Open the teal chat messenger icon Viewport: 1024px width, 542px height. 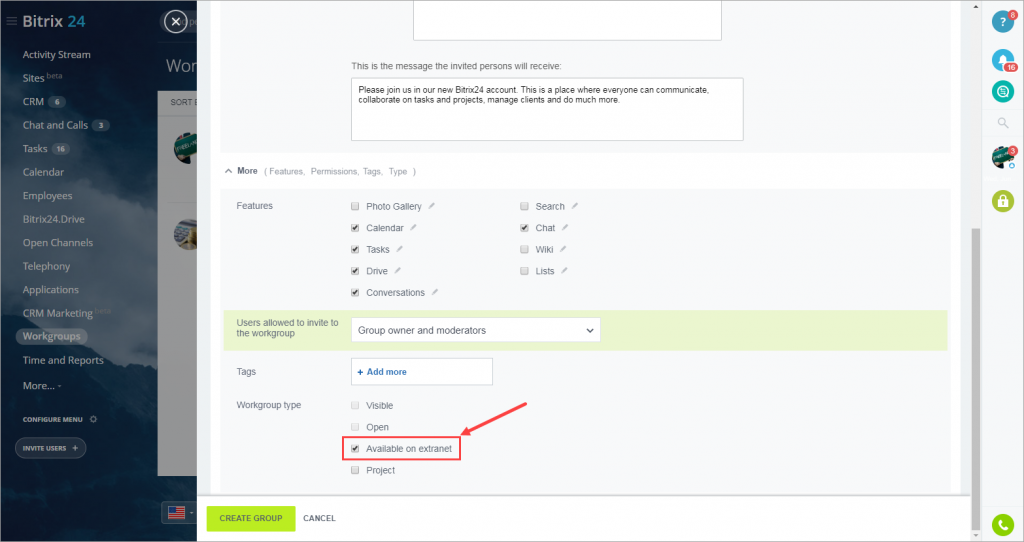(1002, 91)
